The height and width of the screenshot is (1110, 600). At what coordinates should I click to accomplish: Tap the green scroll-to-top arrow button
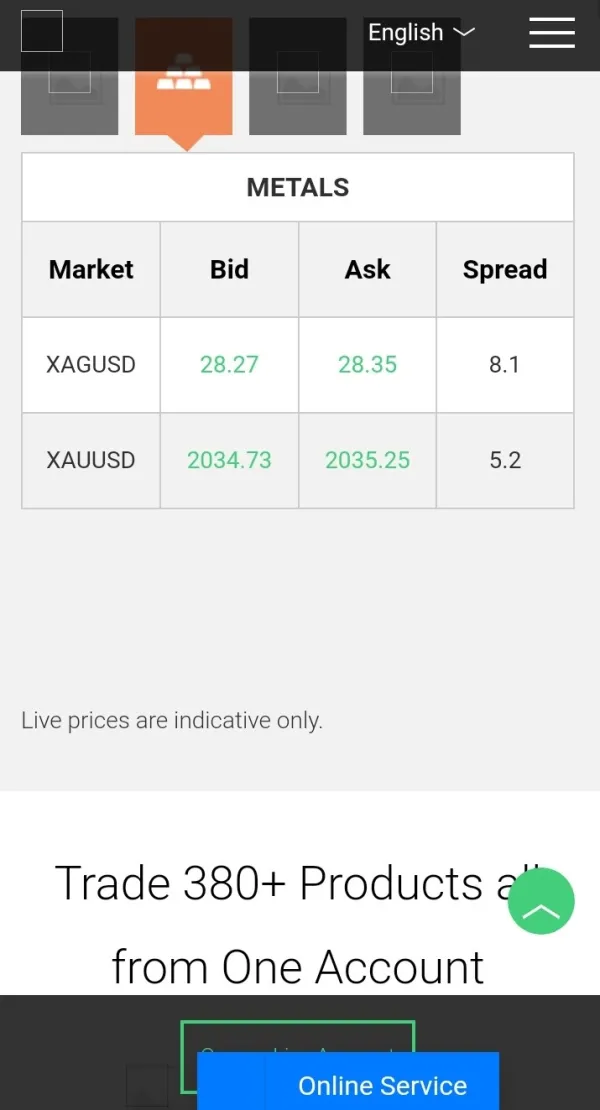point(541,901)
